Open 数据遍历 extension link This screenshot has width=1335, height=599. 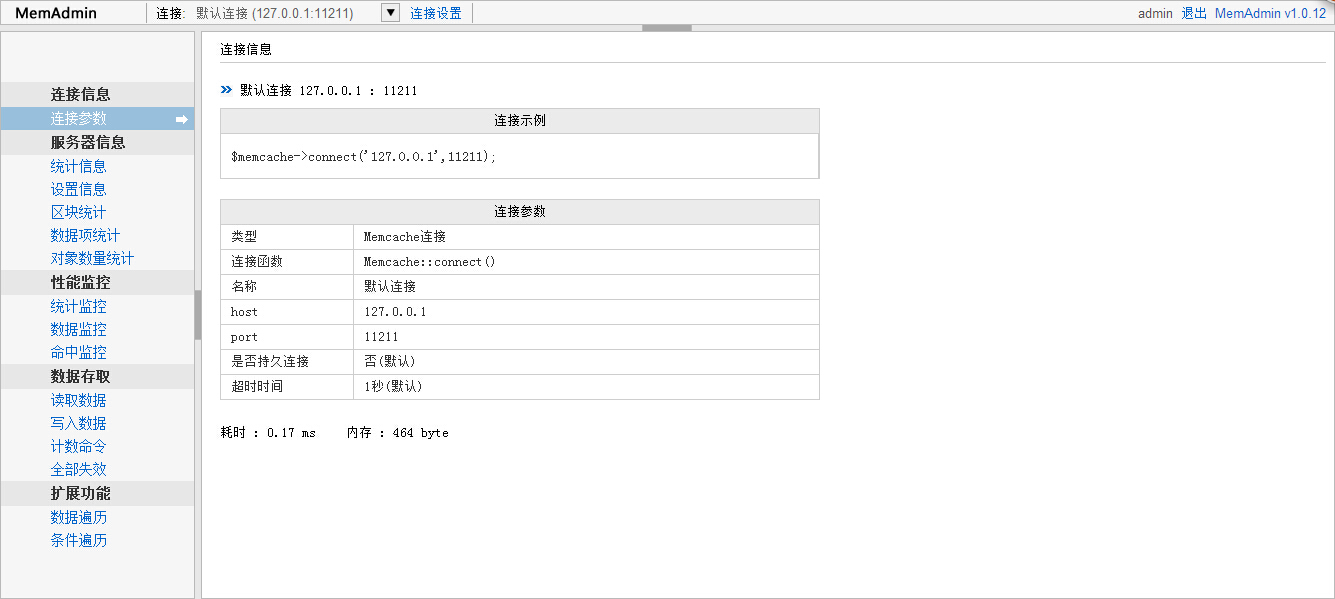[78, 517]
